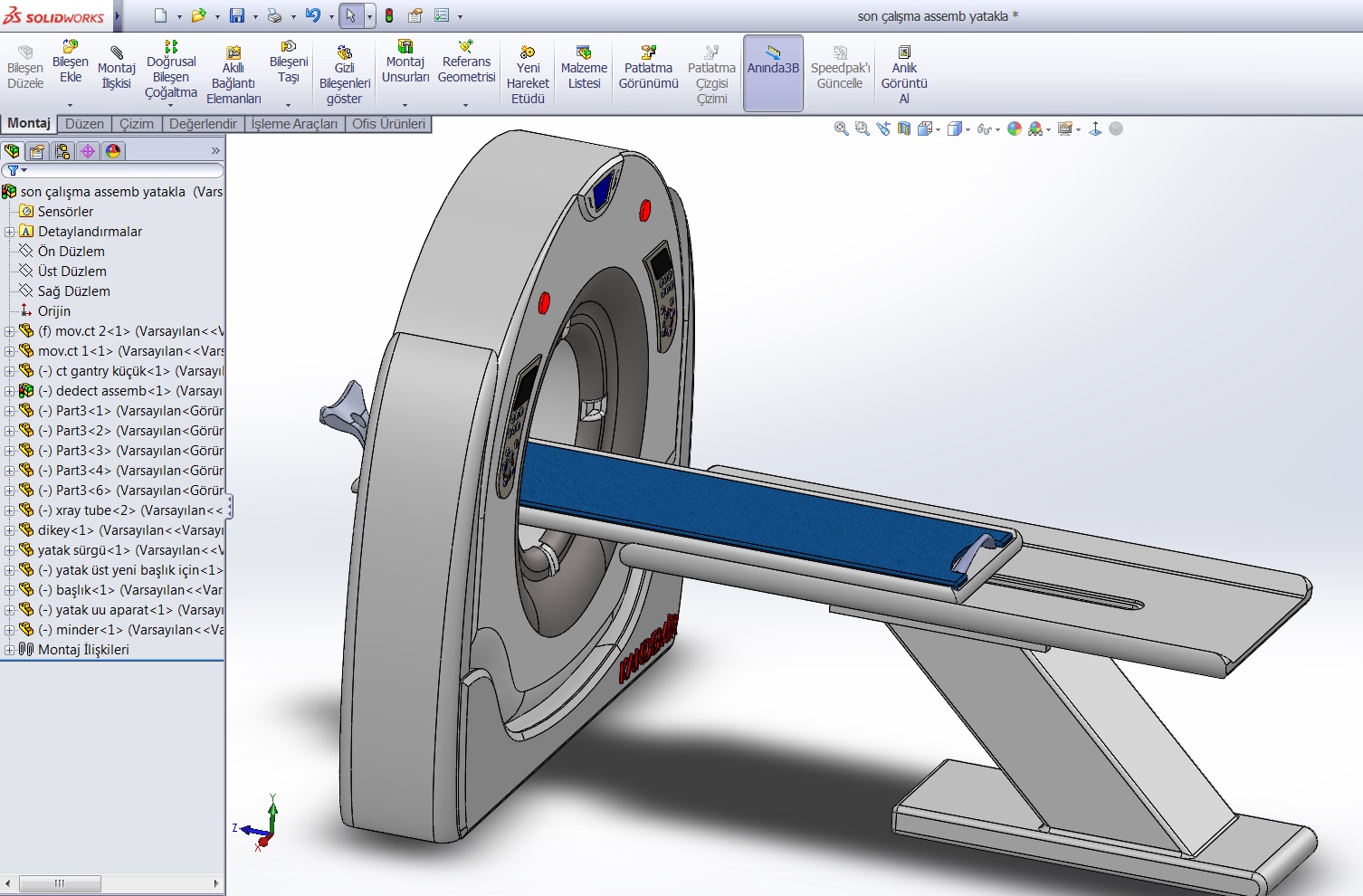The height and width of the screenshot is (896, 1363).
Task: Open the İşleme Araçları tab
Action: click(x=294, y=124)
